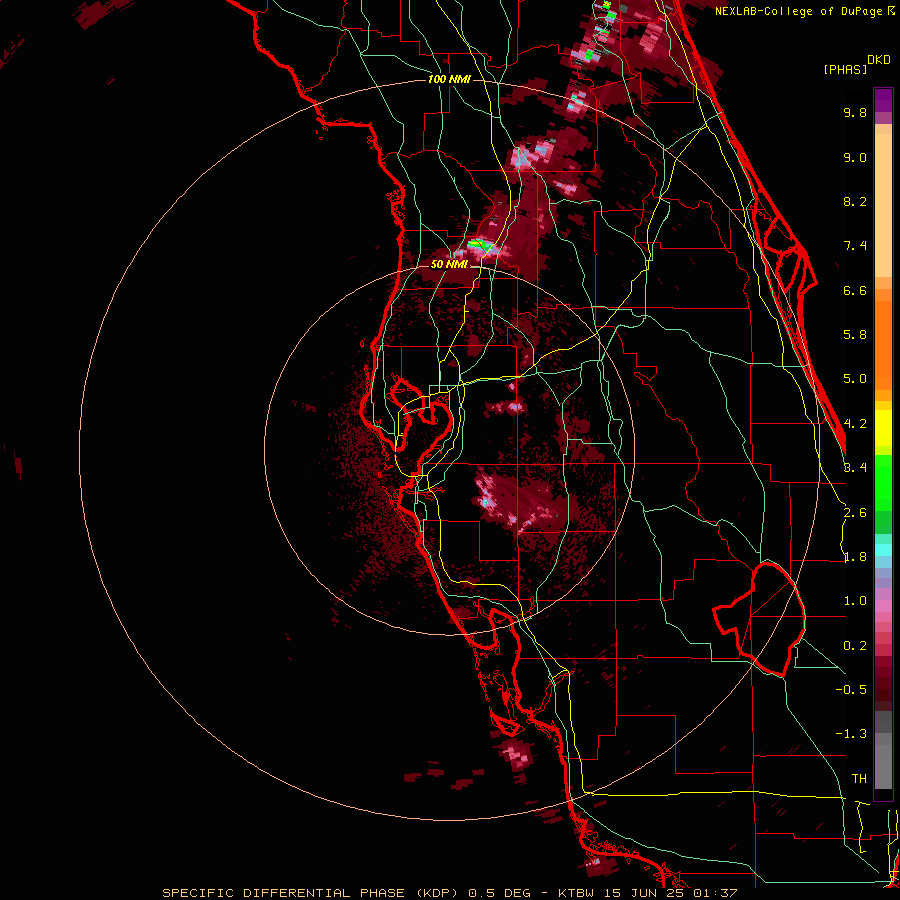Pick the 6.6 scale value
The height and width of the screenshot is (900, 900).
pyautogui.click(x=855, y=290)
